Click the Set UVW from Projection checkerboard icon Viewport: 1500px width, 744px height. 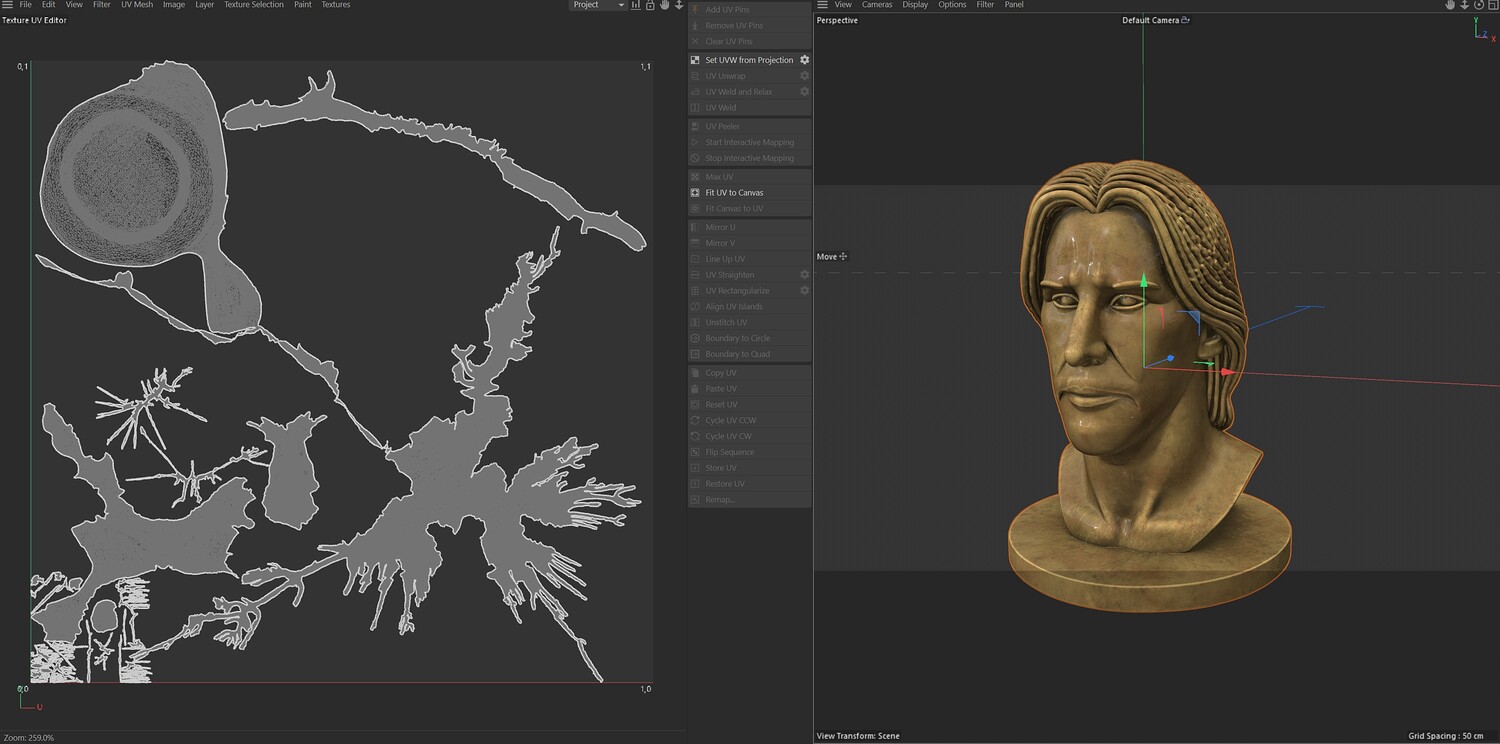point(695,60)
